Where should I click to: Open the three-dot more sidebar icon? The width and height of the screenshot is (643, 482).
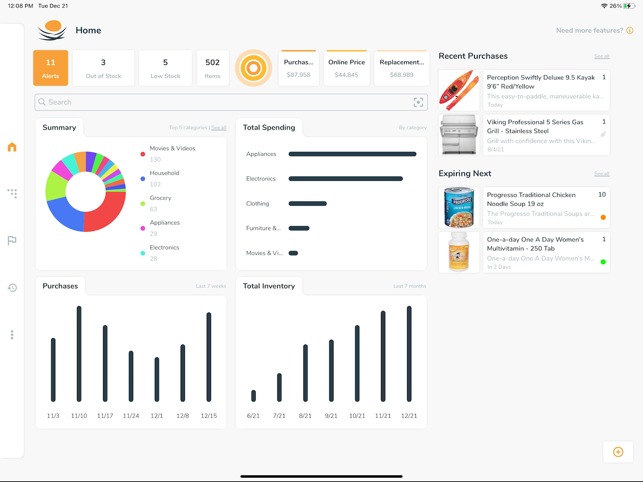pos(12,335)
